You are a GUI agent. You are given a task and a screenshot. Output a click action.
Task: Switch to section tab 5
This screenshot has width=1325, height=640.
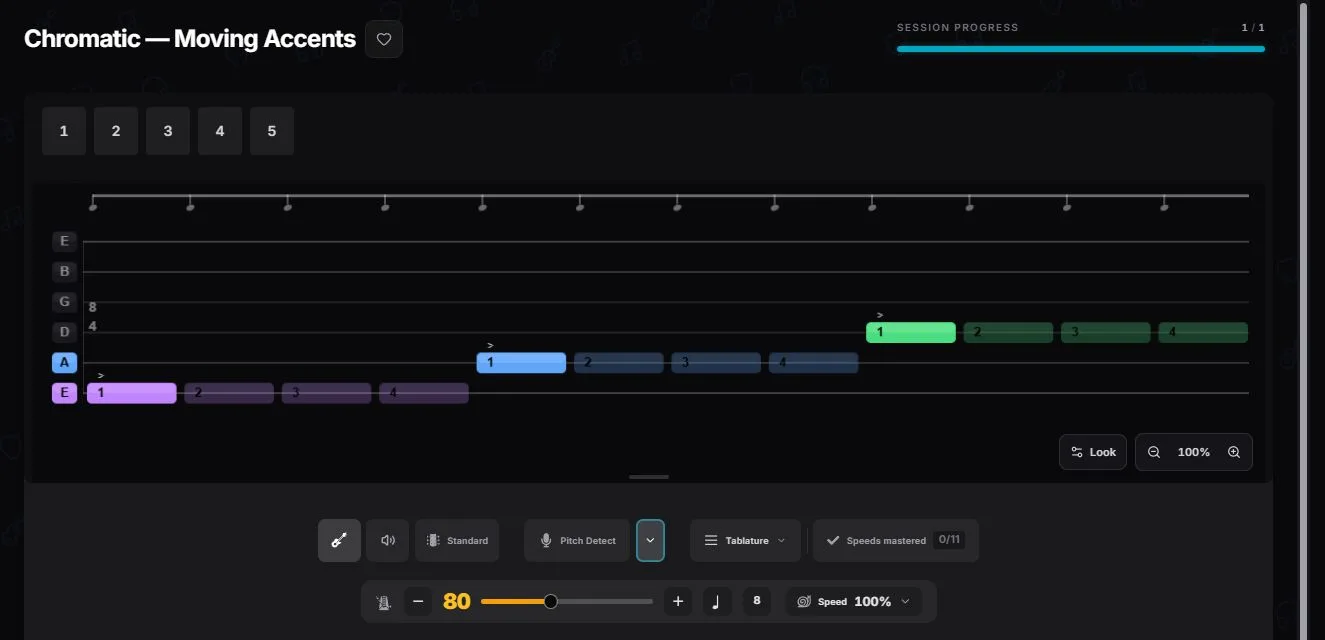[x=272, y=131]
